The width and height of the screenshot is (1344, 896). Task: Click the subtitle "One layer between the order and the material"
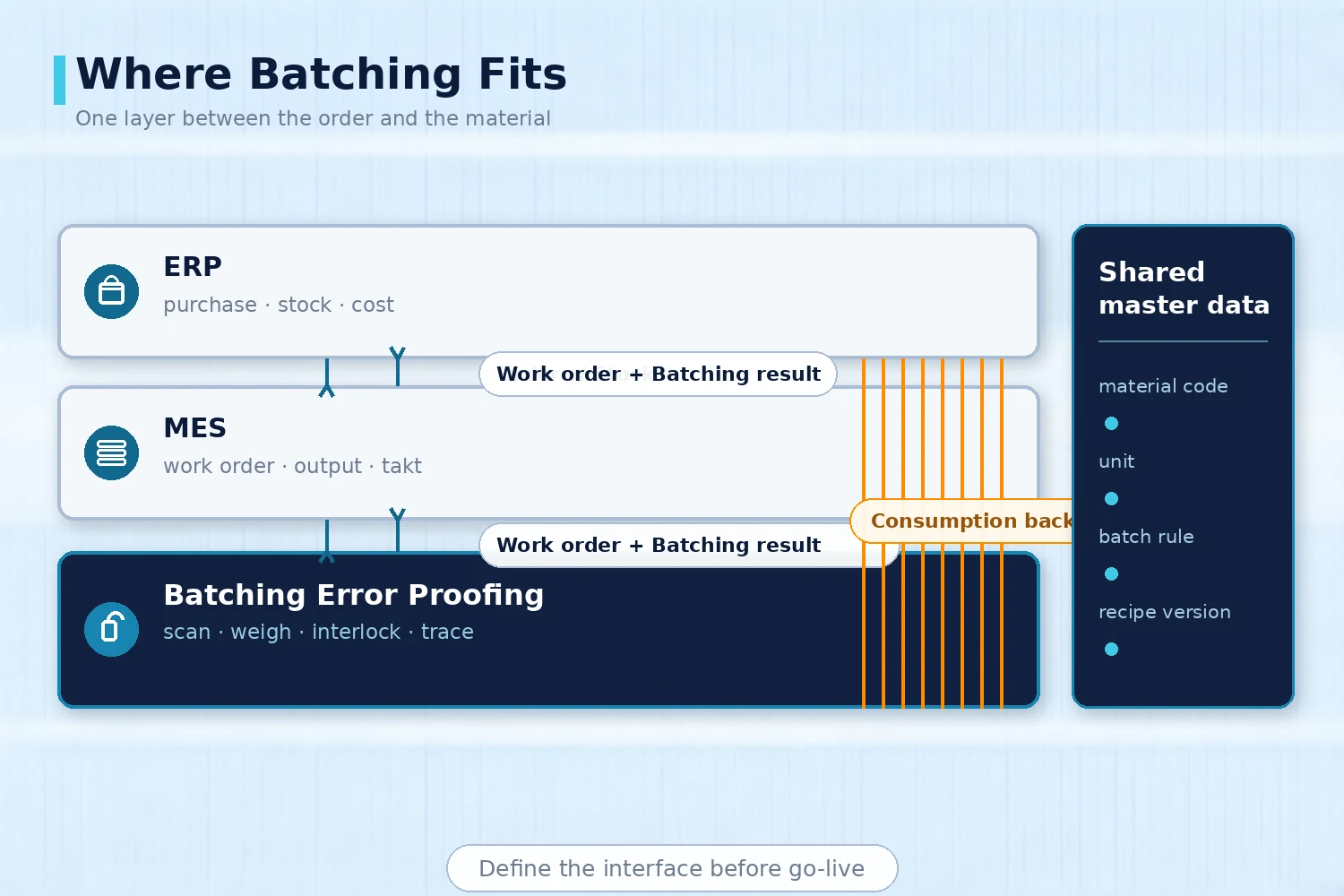tap(313, 118)
